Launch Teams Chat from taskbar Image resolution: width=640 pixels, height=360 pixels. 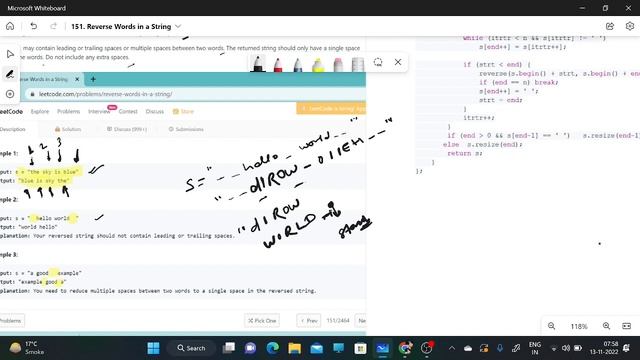point(250,348)
